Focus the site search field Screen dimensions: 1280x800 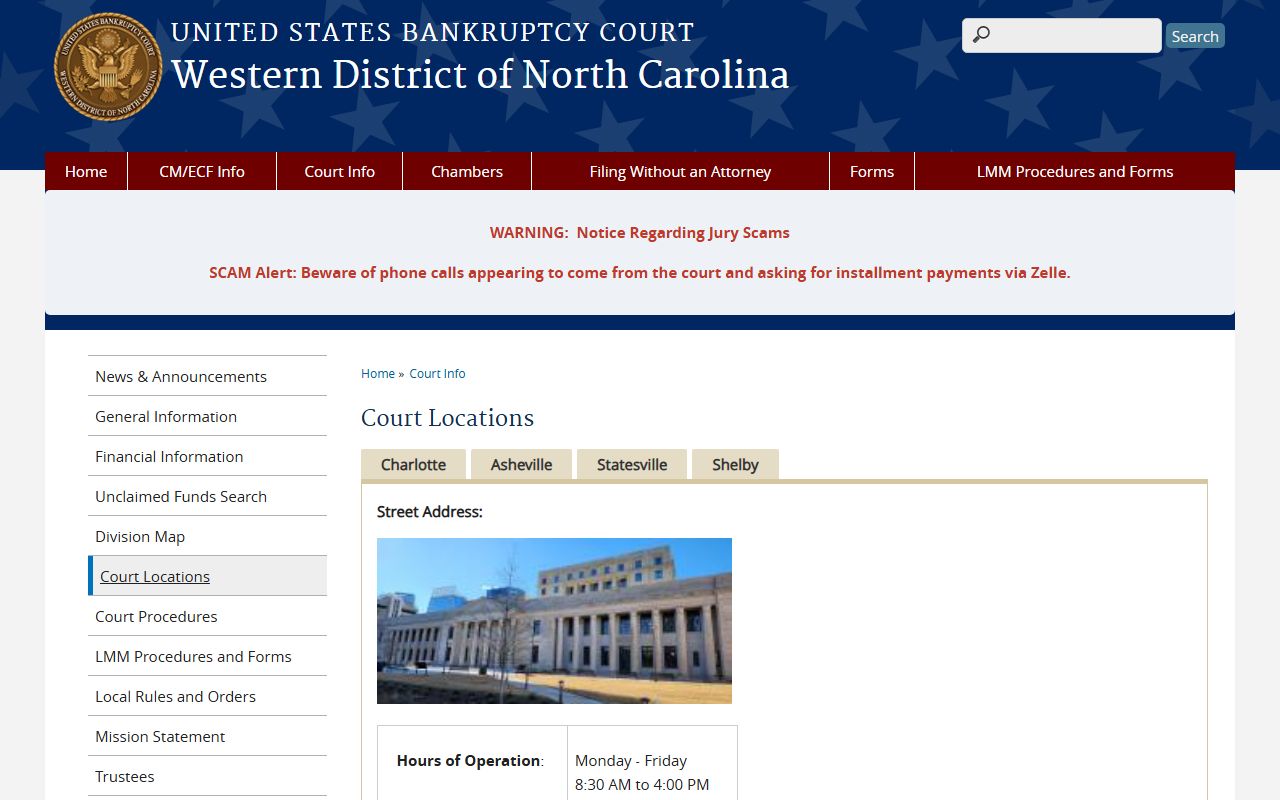coord(1062,36)
